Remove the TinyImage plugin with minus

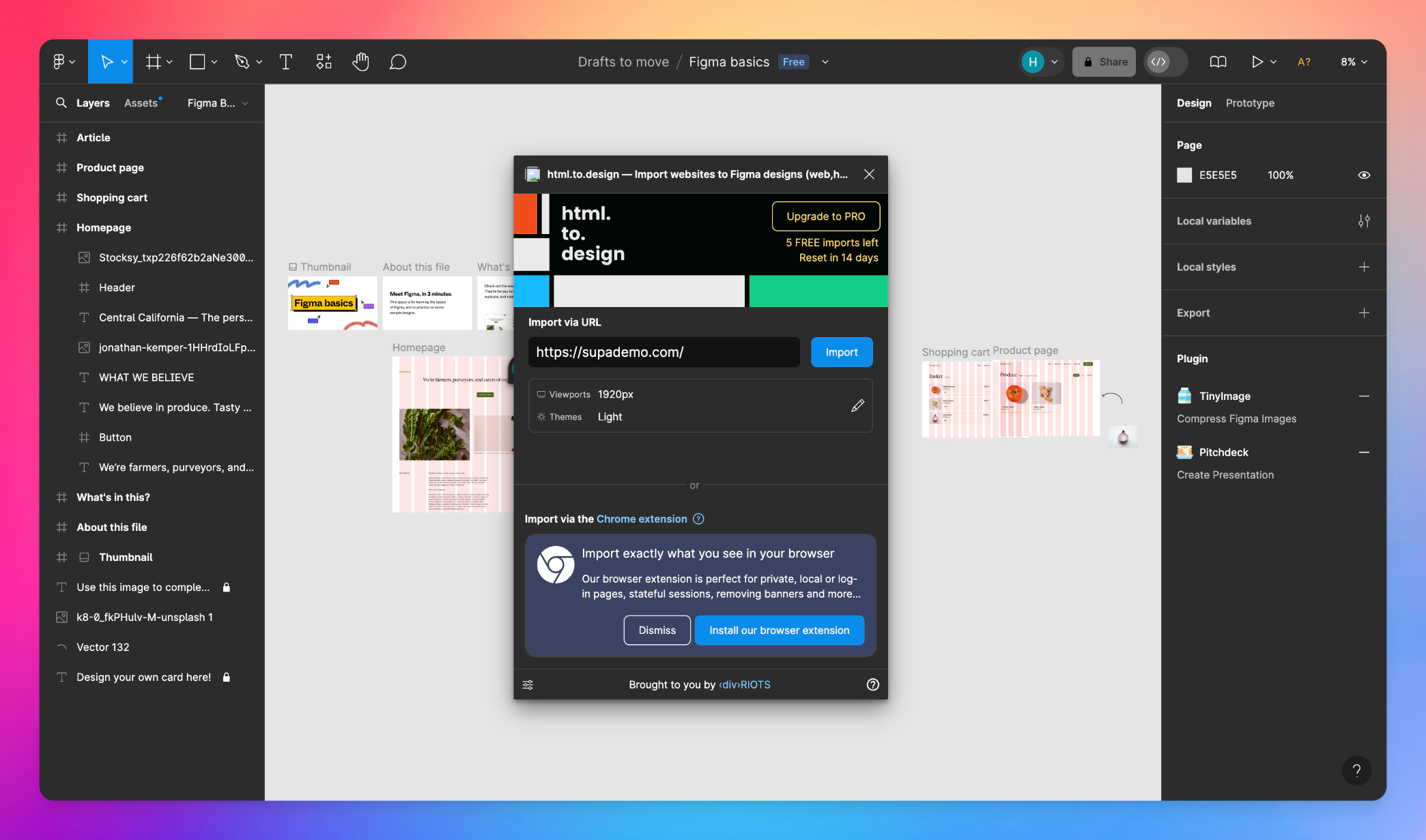pyautogui.click(x=1364, y=396)
